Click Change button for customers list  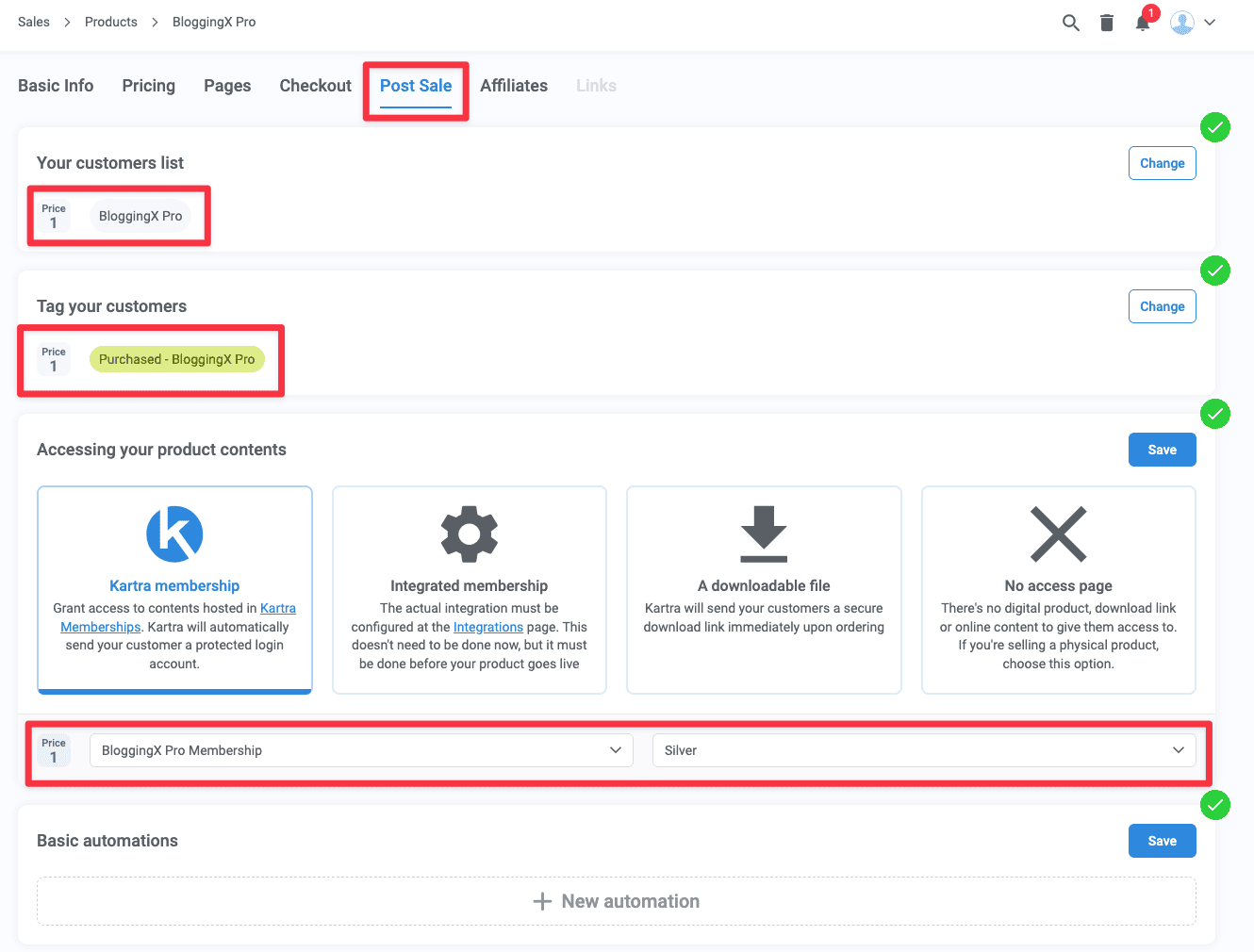point(1162,163)
